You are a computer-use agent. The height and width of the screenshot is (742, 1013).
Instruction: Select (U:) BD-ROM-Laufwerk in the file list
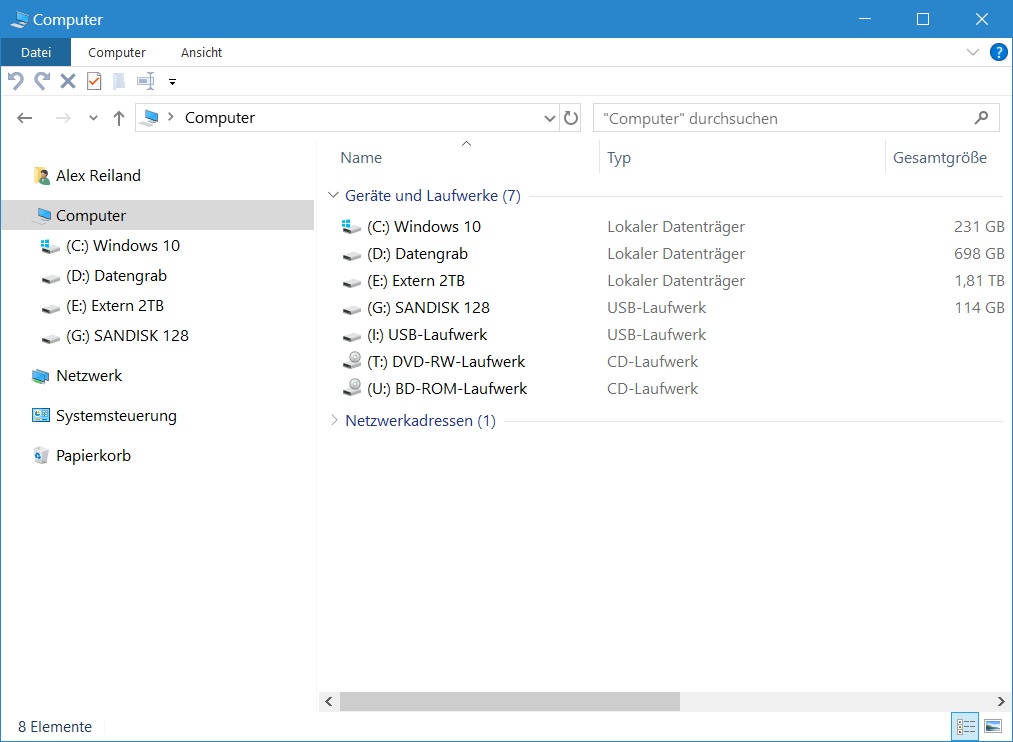(447, 389)
